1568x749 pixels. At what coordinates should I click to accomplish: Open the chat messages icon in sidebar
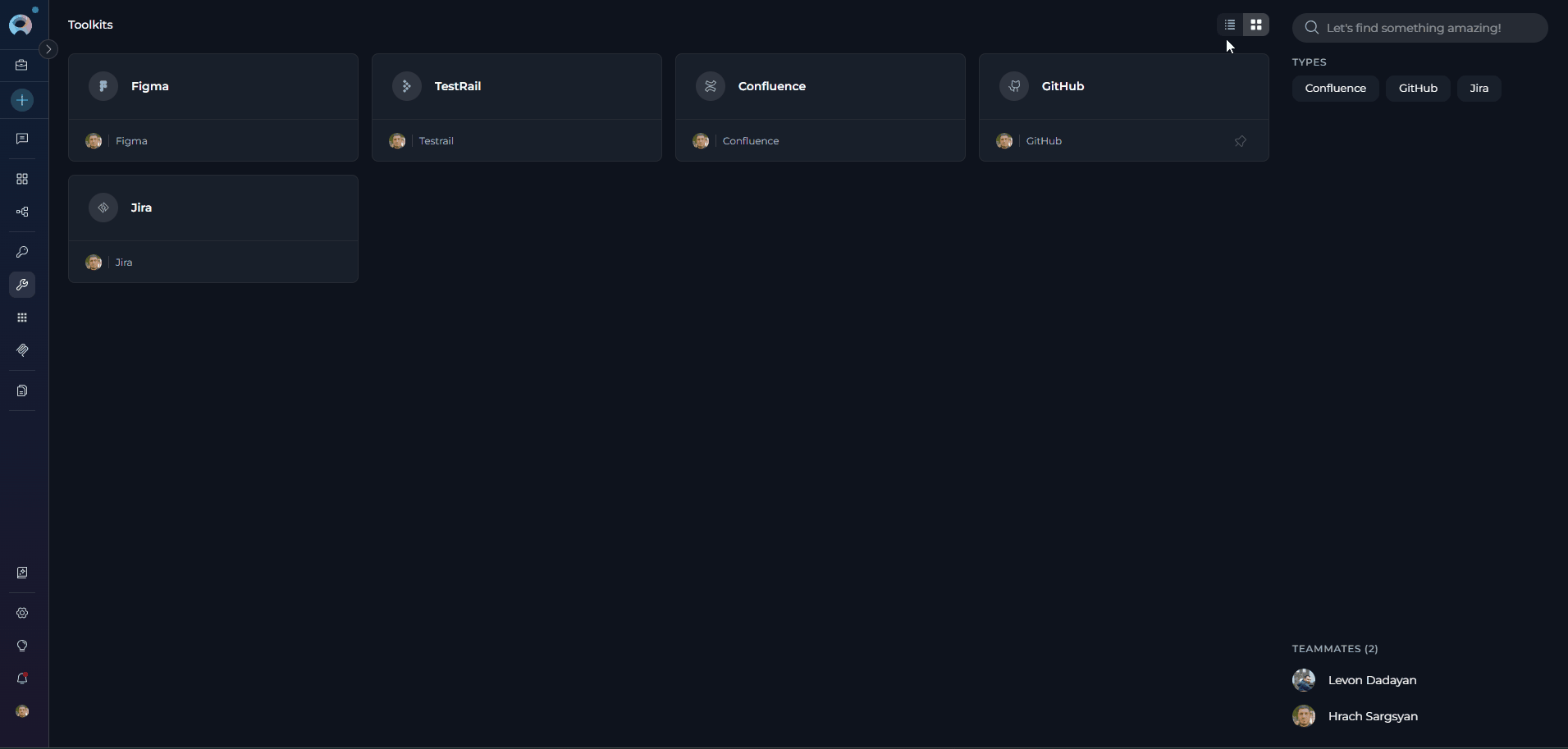click(22, 139)
